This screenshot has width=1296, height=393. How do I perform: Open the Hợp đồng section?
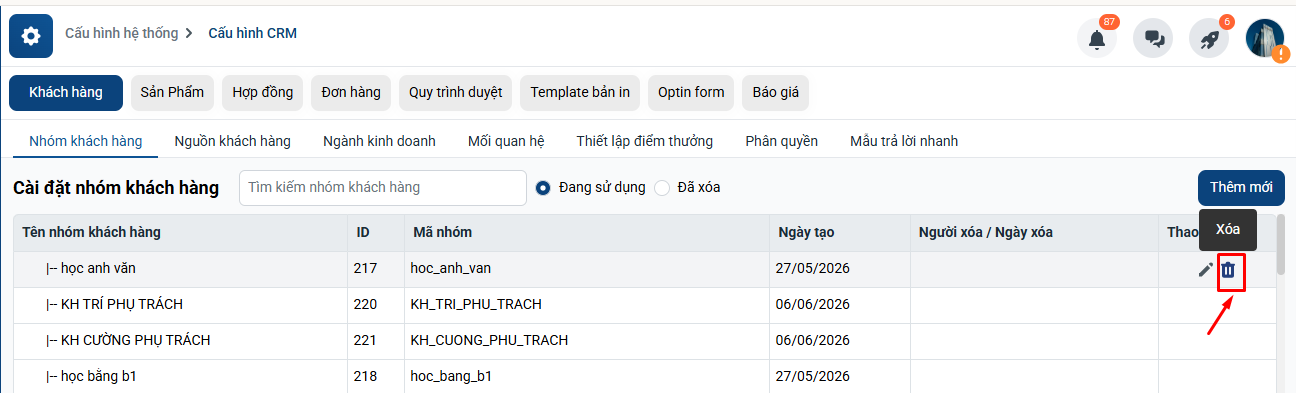pos(262,93)
